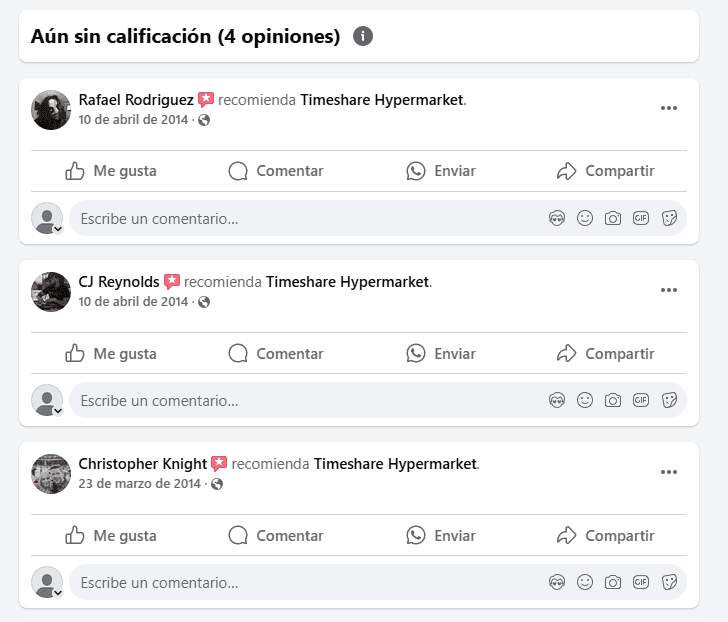The height and width of the screenshot is (622, 728).
Task: Toggle Me gusta on CJ Reynolds' post
Action: (111, 353)
